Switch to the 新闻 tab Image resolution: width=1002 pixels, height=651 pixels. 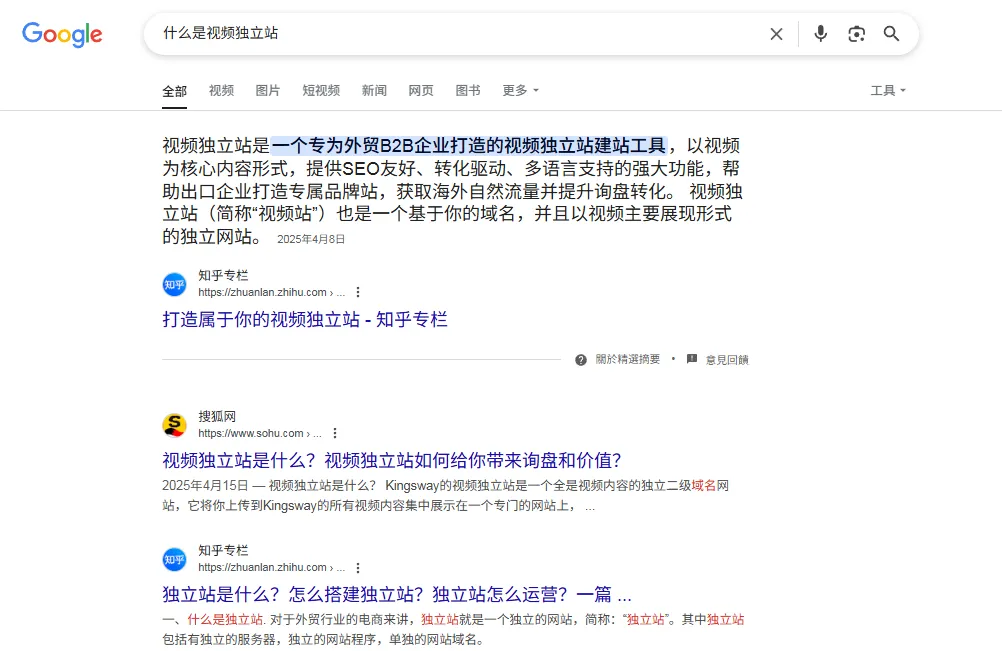tap(374, 90)
